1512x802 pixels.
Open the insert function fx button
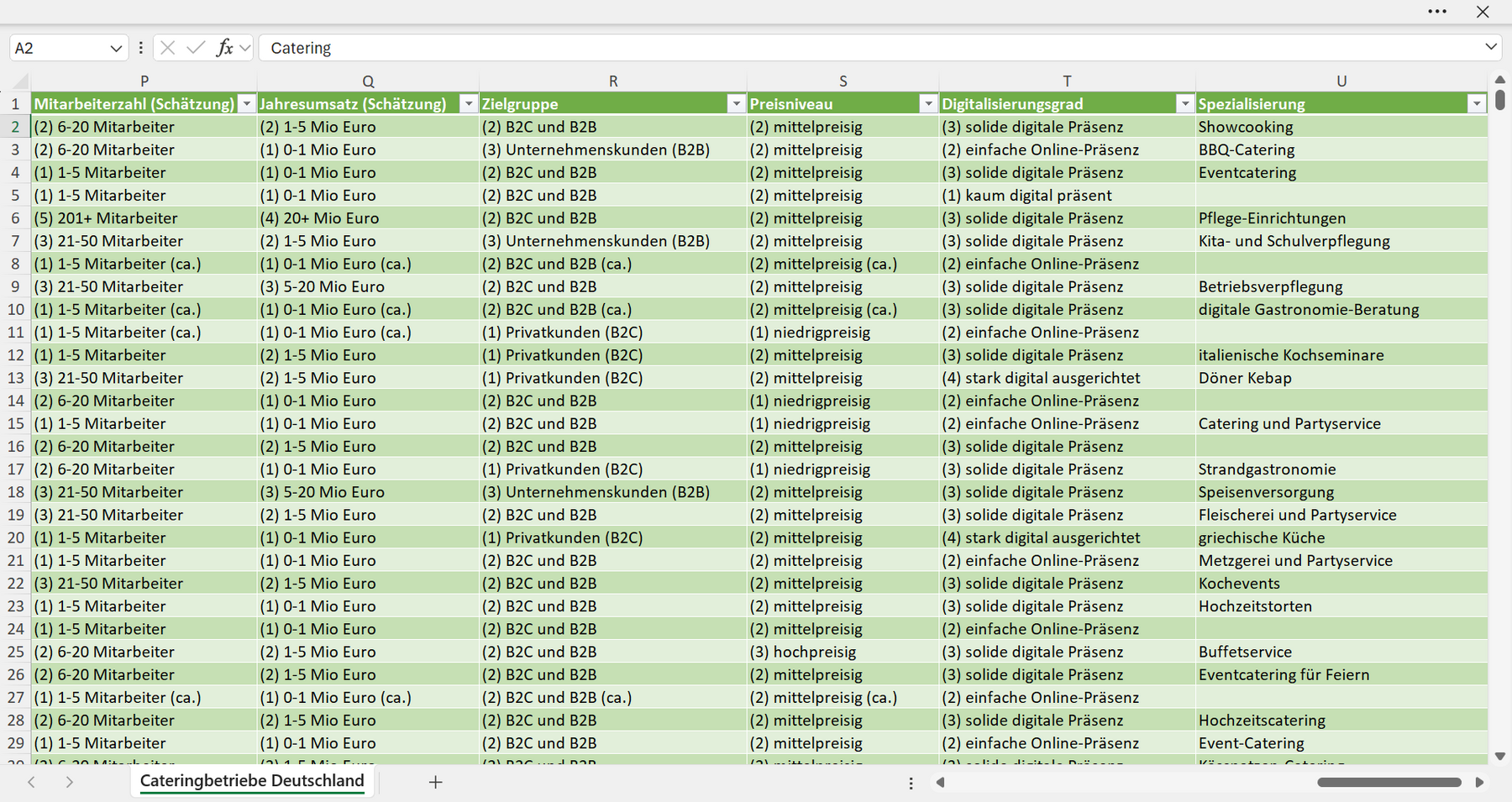224,48
